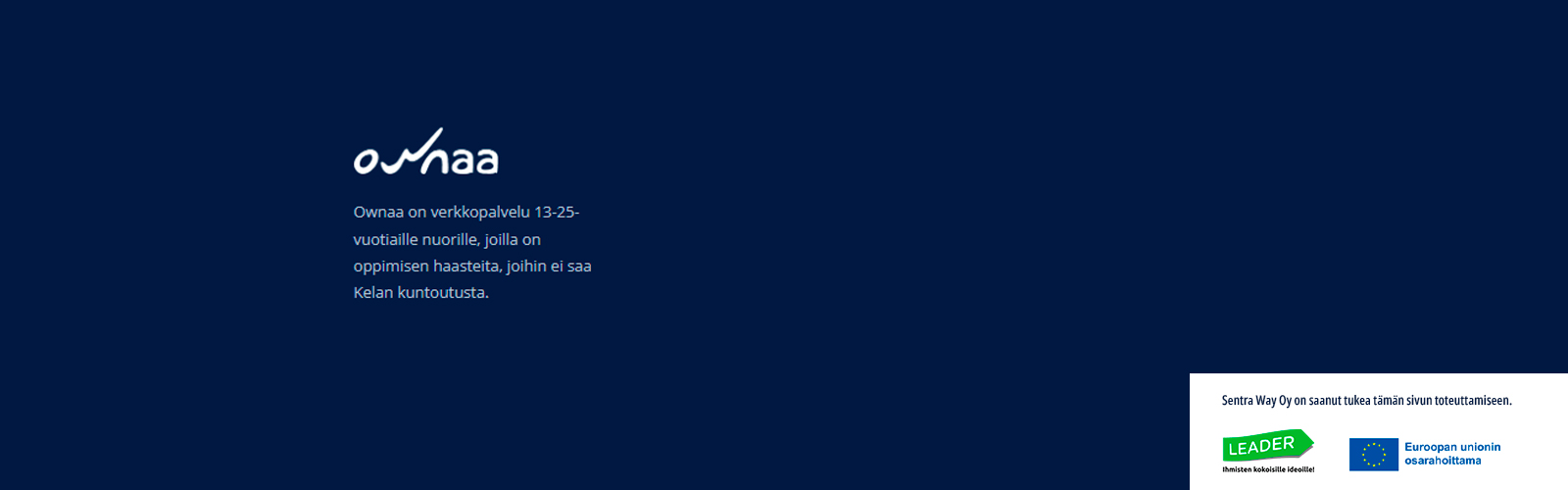This screenshot has height=490, width=1568.
Task: Click the word 'toteuttamiseen' in funding notice
Action: tap(1472, 401)
